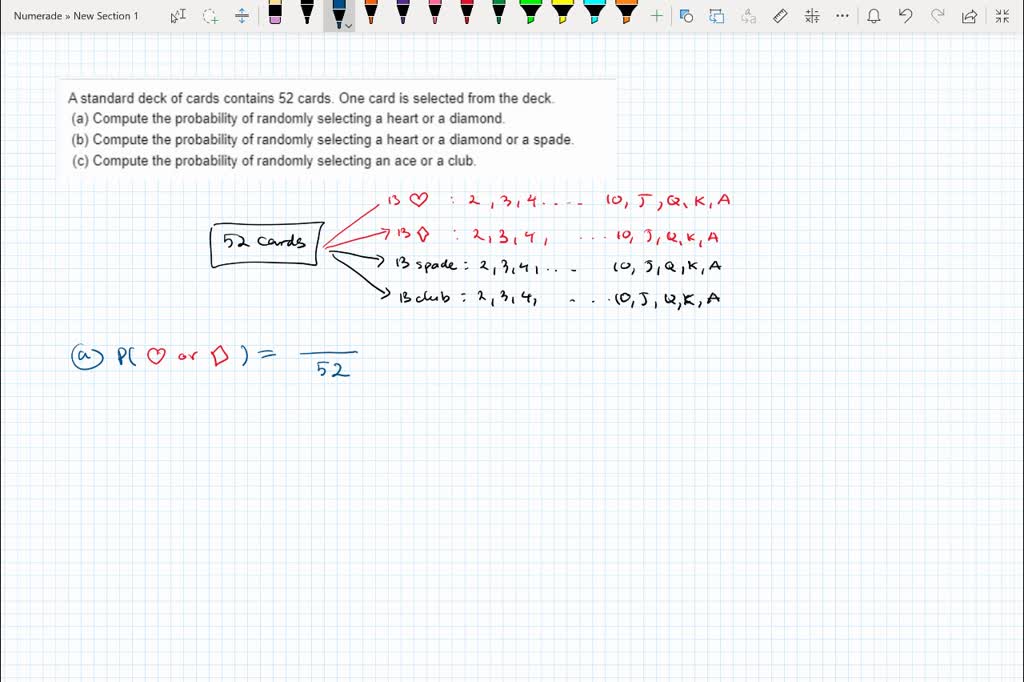Viewport: 1024px width, 682px height.
Task: Open more drawing options ellipsis
Action: pos(842,16)
